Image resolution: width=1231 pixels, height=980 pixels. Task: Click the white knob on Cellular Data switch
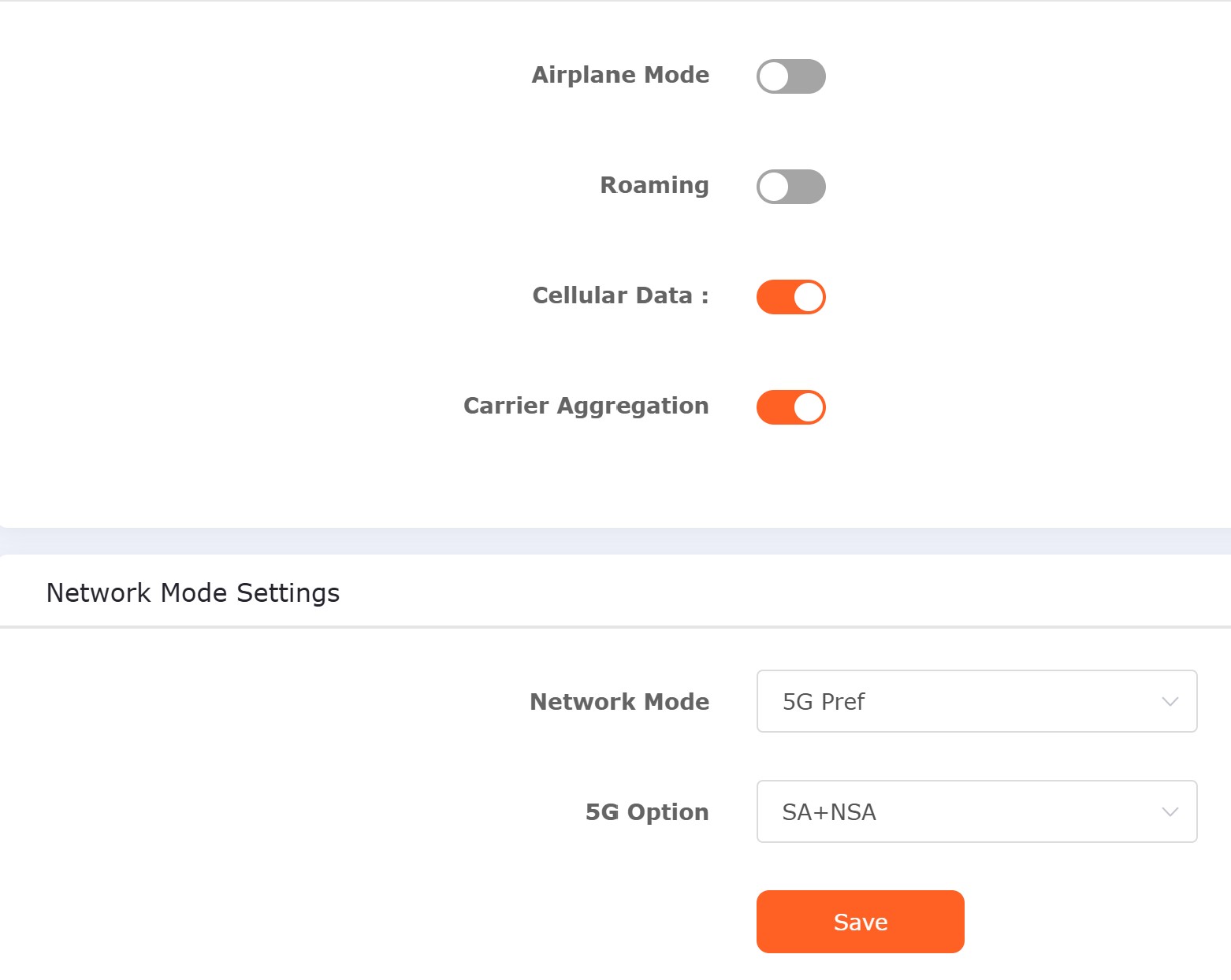pyautogui.click(x=809, y=297)
